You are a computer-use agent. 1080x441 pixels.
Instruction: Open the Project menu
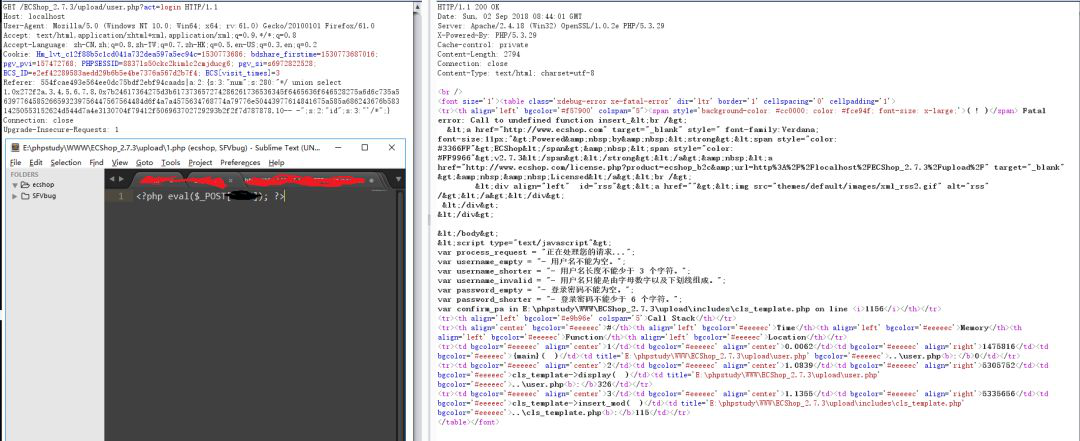coord(200,162)
